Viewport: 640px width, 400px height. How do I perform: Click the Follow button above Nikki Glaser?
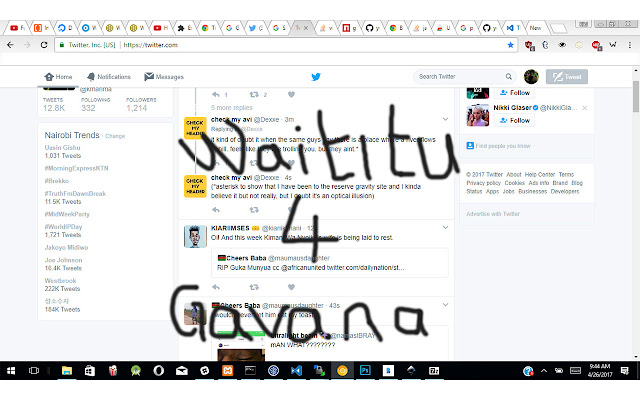515,93
